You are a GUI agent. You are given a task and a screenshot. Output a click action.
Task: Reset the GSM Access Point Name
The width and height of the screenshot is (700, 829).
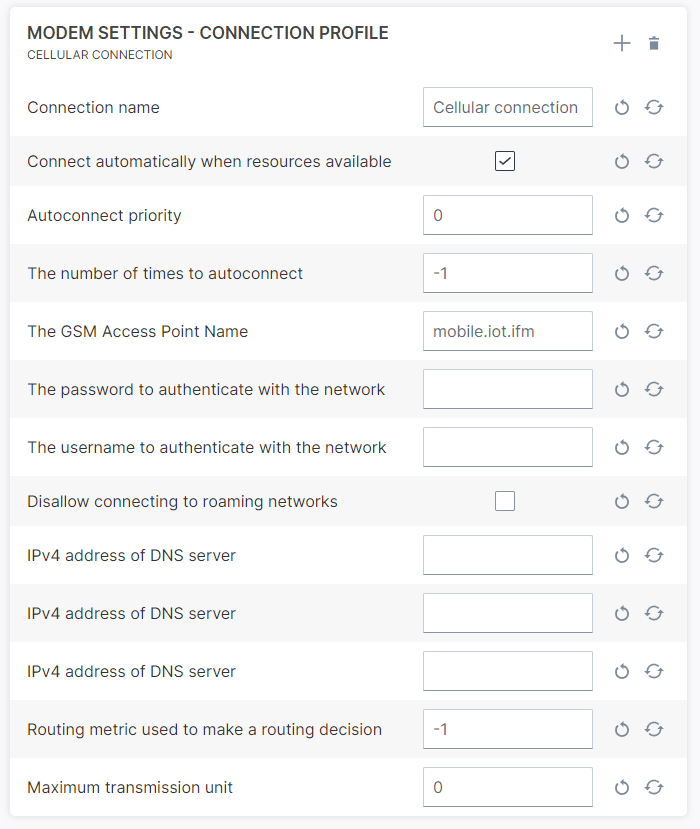(x=622, y=331)
